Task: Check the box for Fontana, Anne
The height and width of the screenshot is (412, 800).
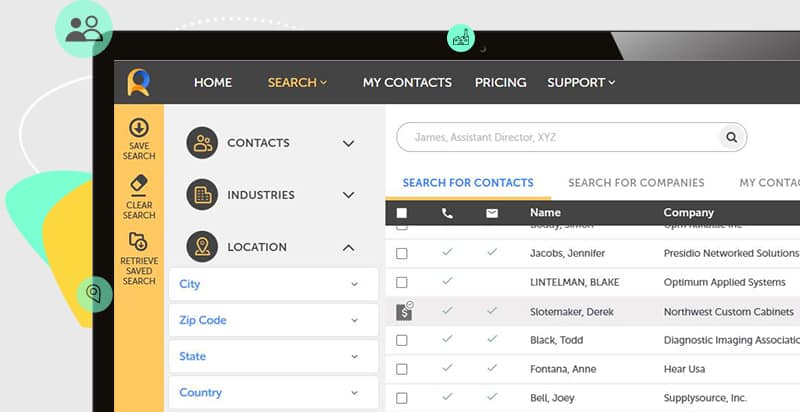Action: pyautogui.click(x=402, y=369)
